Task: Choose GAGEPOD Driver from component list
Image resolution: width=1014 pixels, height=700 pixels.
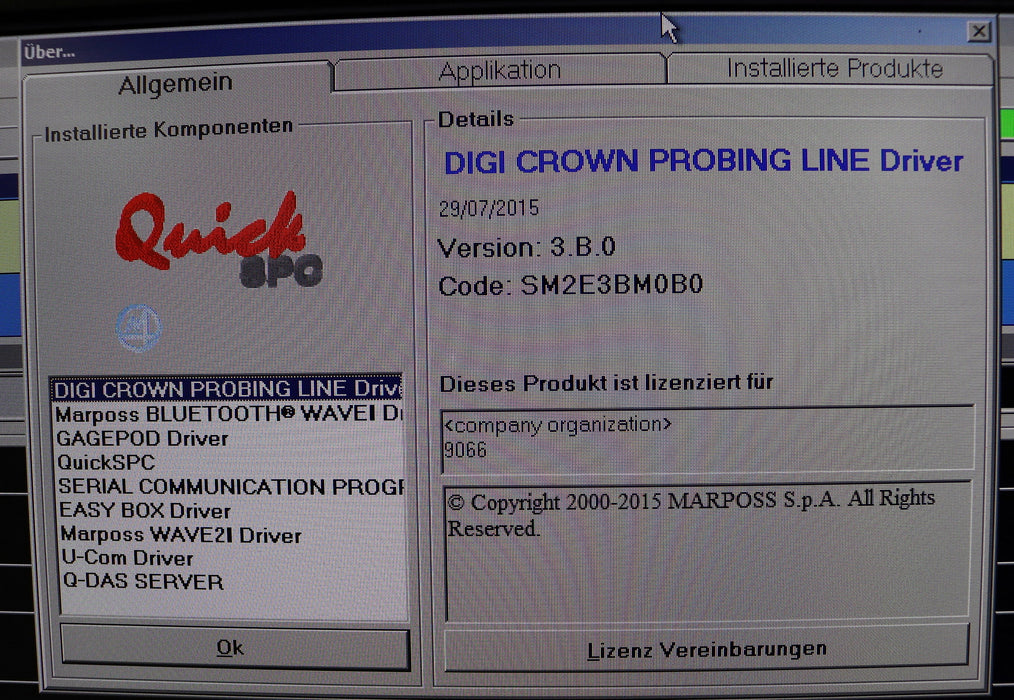Action: [x=143, y=438]
